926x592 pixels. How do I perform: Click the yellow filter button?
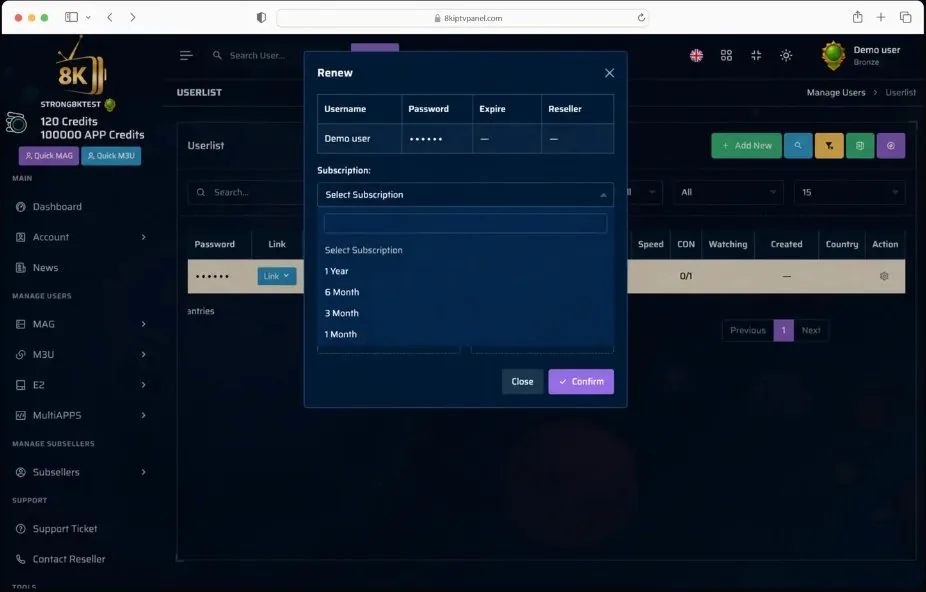pos(829,145)
